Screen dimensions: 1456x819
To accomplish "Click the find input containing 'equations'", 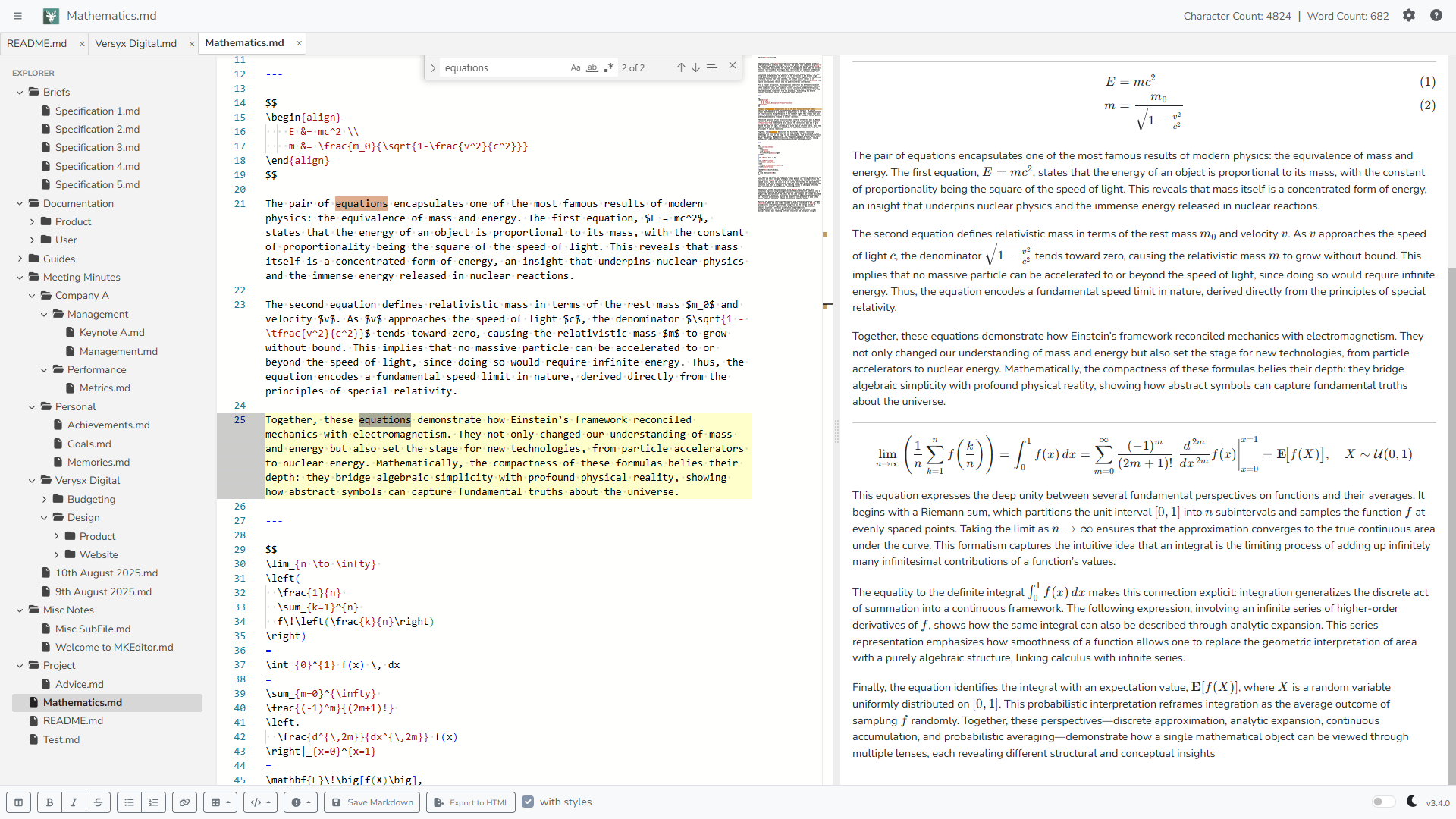I will click(x=504, y=68).
